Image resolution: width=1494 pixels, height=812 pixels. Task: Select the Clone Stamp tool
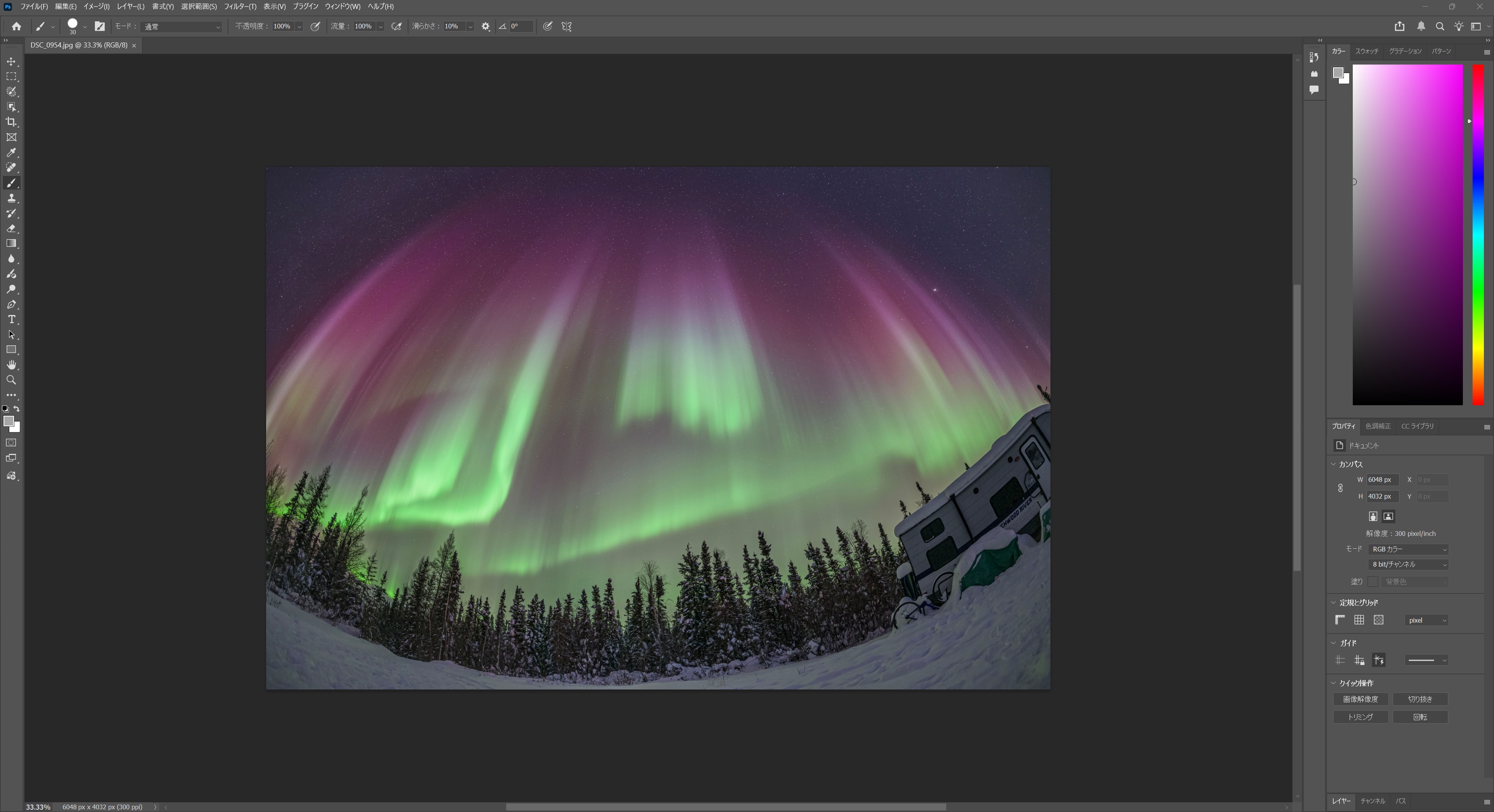(11, 198)
